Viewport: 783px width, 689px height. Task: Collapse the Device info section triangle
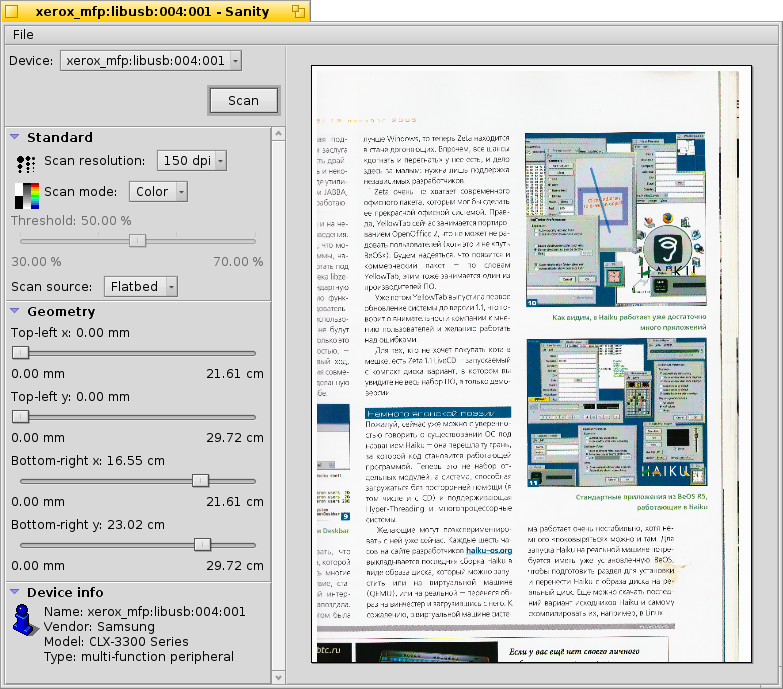[15, 592]
